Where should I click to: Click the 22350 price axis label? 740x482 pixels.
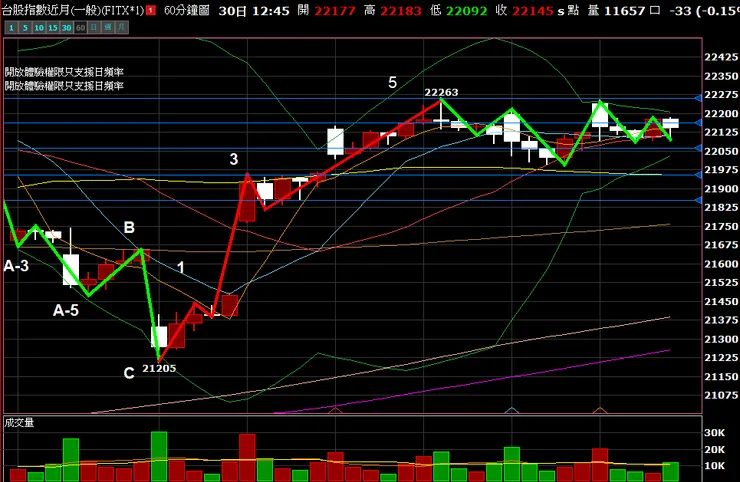[721, 76]
